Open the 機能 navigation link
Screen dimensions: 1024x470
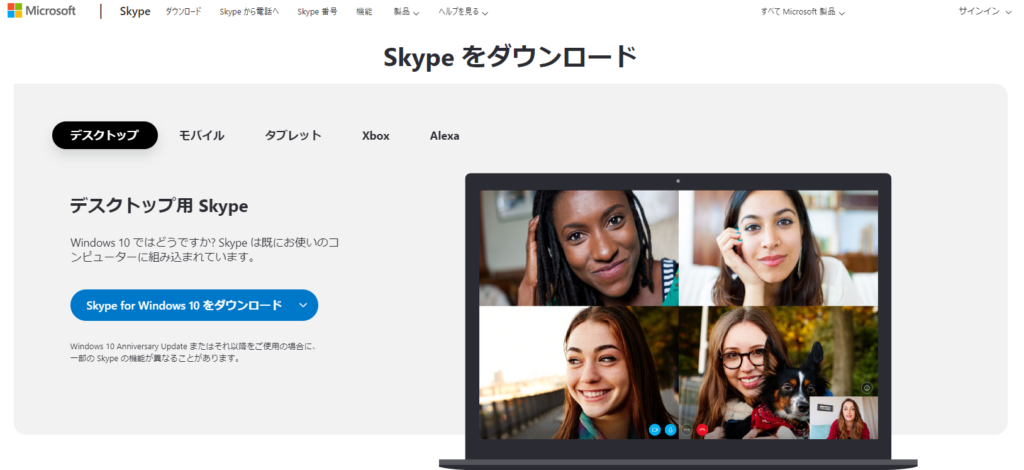pyautogui.click(x=364, y=11)
